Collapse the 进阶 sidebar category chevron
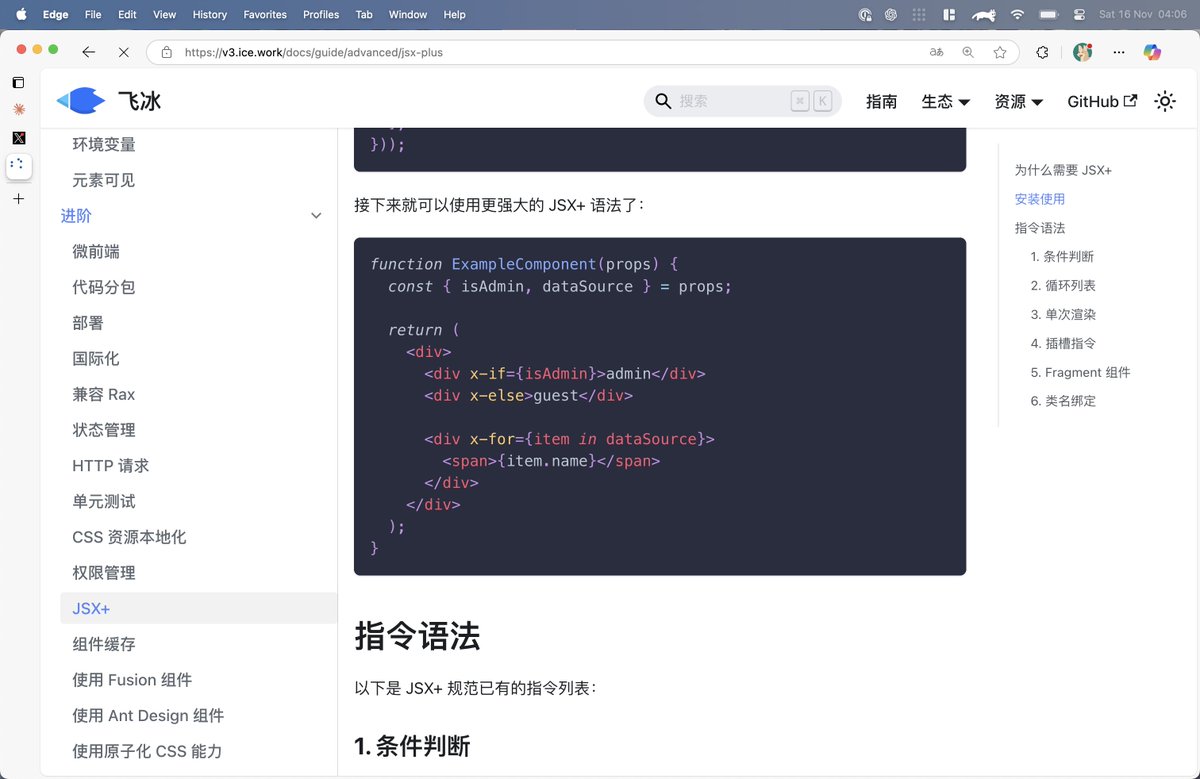 (x=316, y=216)
